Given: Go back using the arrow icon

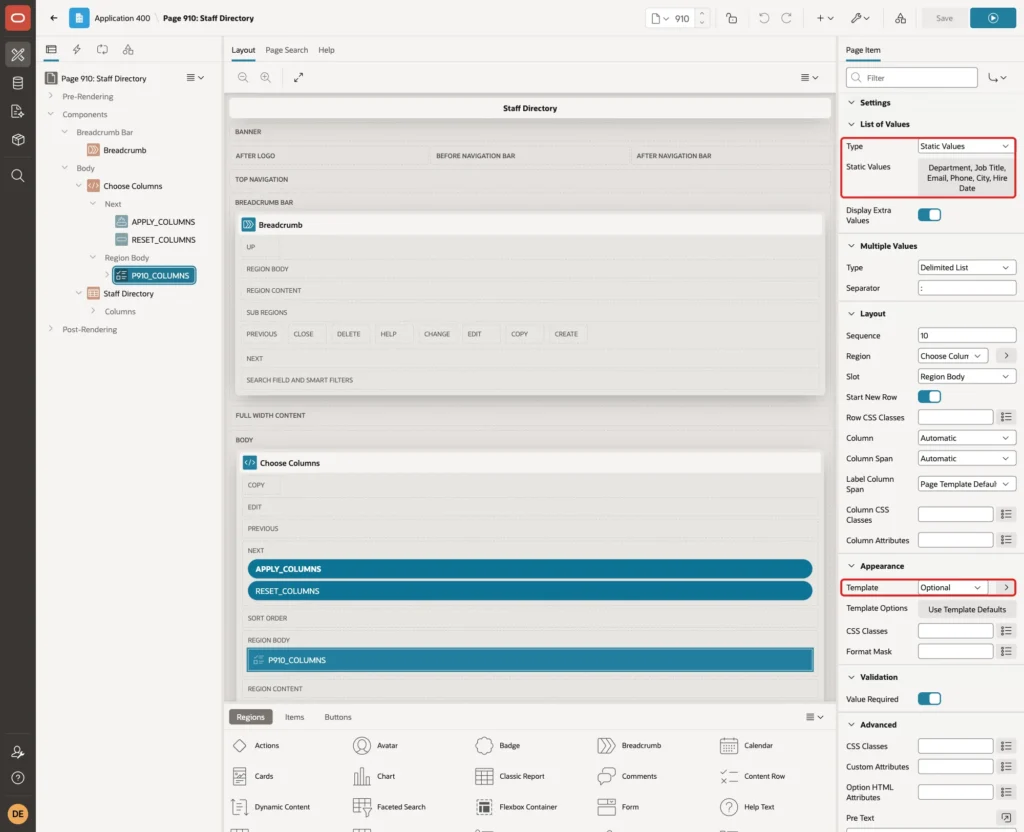Looking at the screenshot, I should [x=54, y=18].
